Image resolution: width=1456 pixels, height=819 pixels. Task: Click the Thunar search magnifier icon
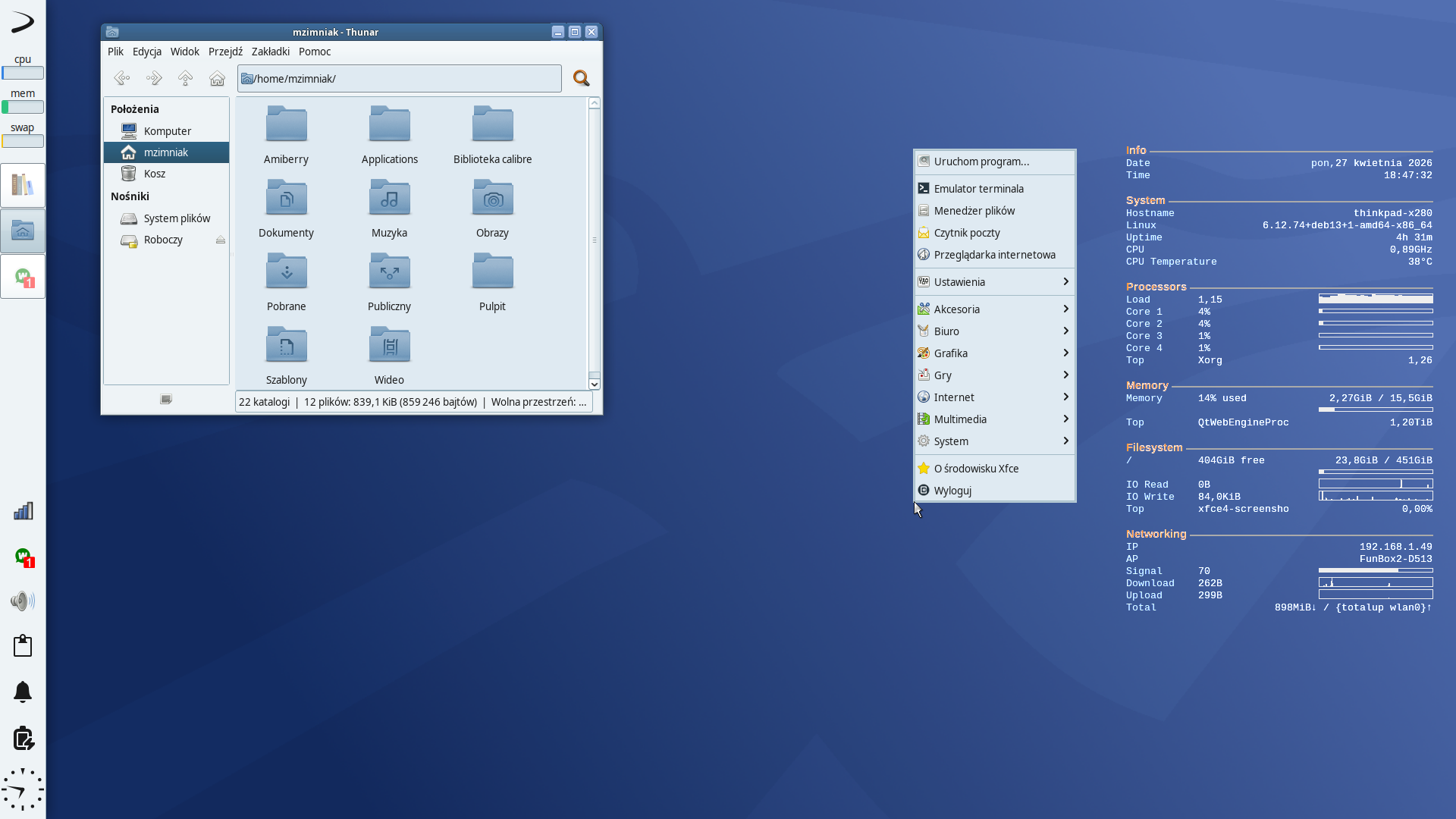(x=581, y=78)
